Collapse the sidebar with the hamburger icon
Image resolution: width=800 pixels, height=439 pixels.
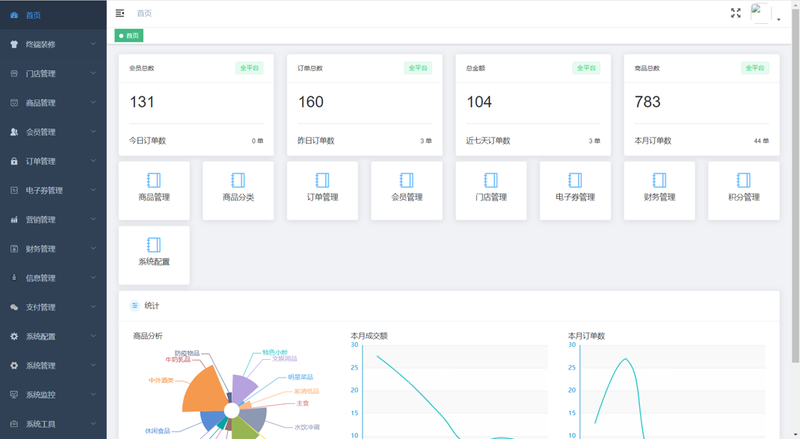pyautogui.click(x=120, y=13)
